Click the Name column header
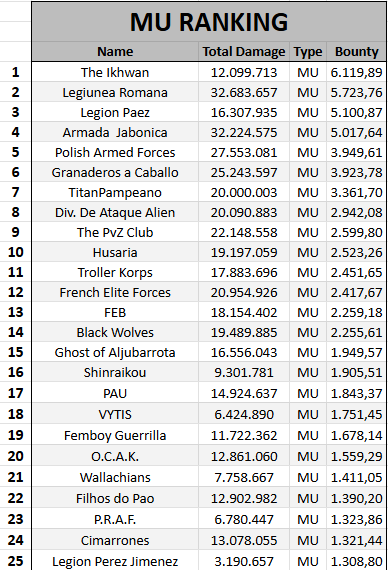 [x=115, y=52]
